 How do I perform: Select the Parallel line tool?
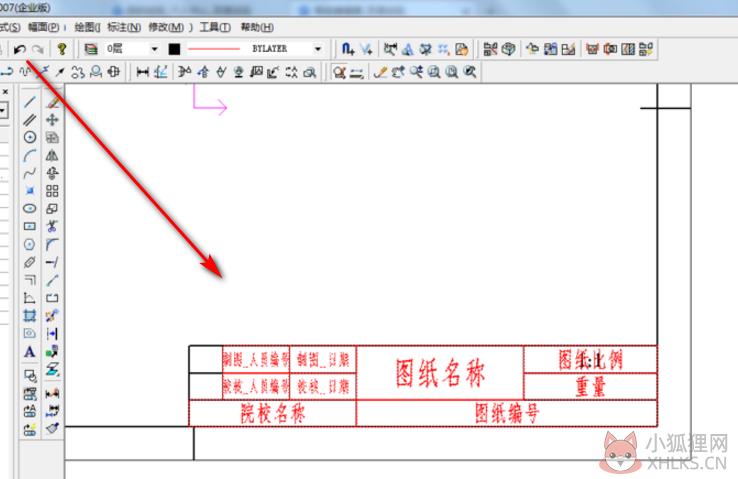pyautogui.click(x=30, y=120)
